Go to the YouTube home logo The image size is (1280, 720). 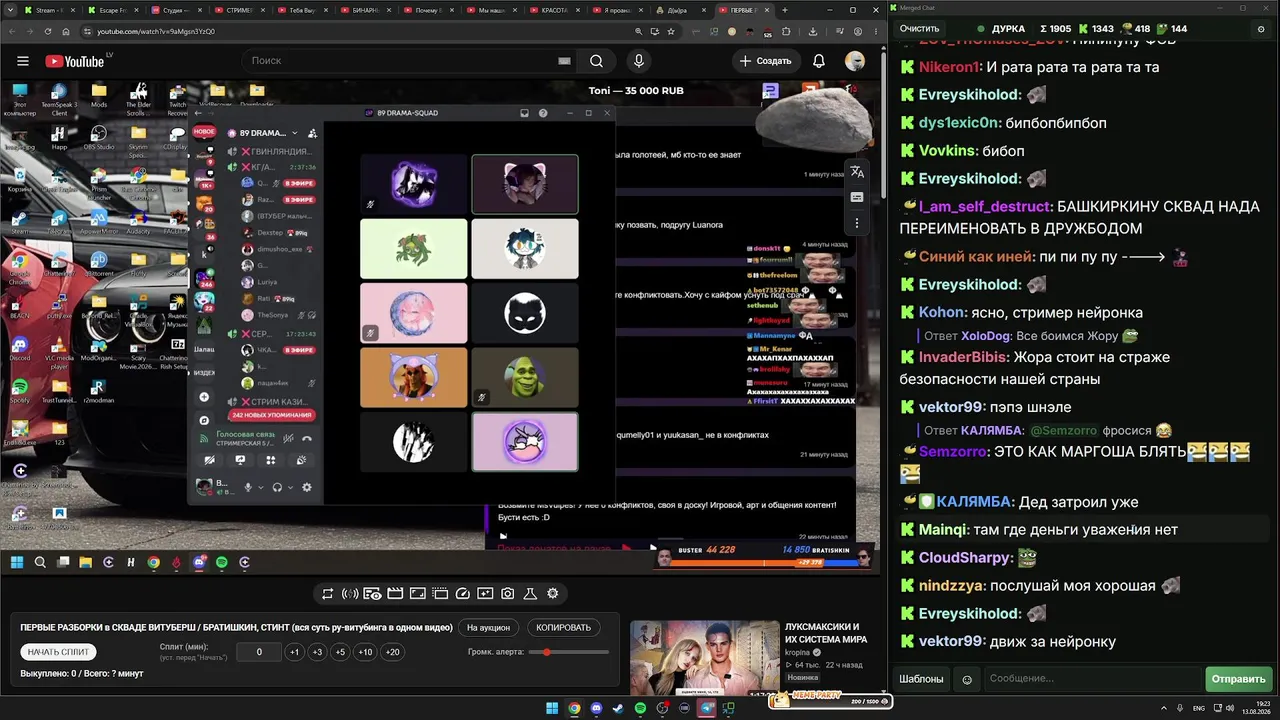tap(76, 61)
